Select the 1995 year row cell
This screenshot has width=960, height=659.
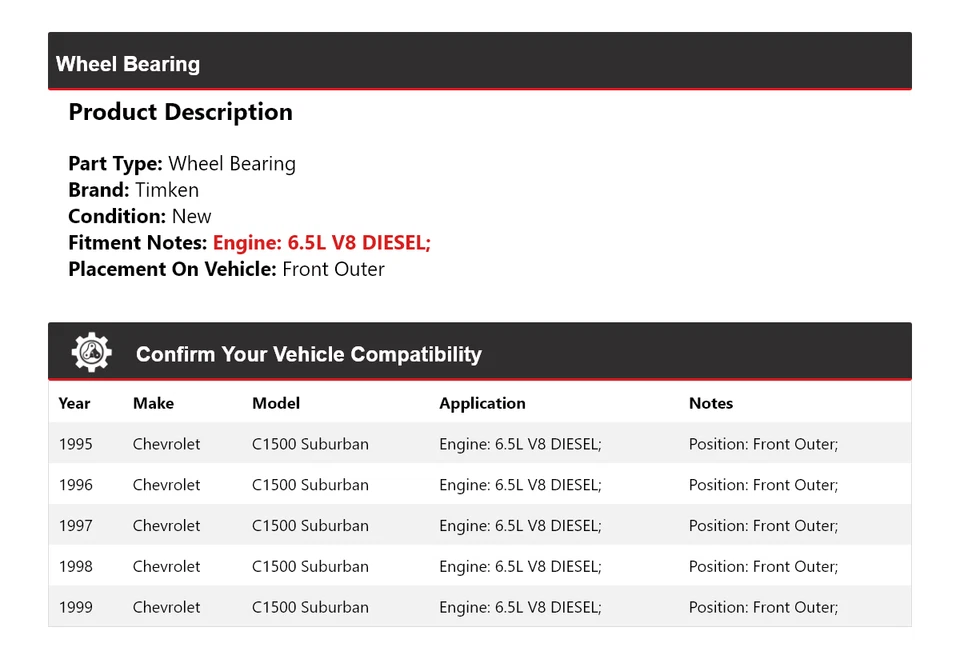pyautogui.click(x=75, y=444)
